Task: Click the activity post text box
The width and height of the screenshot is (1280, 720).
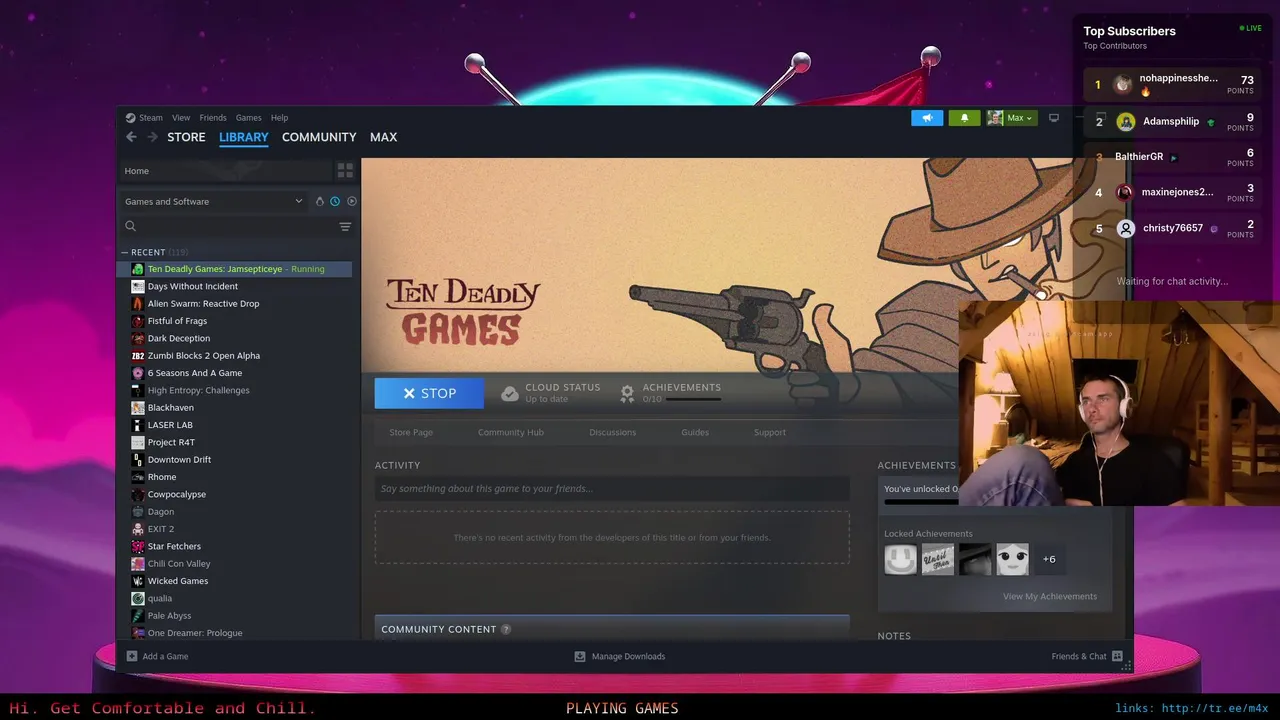Action: 612,489
